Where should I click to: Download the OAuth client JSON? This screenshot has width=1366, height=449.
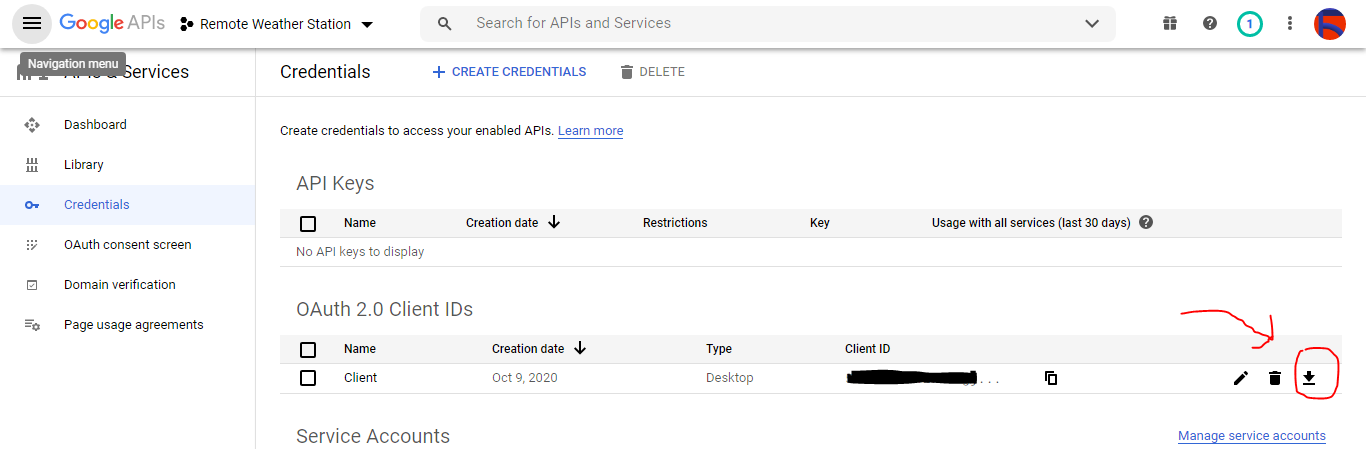pyautogui.click(x=1308, y=378)
